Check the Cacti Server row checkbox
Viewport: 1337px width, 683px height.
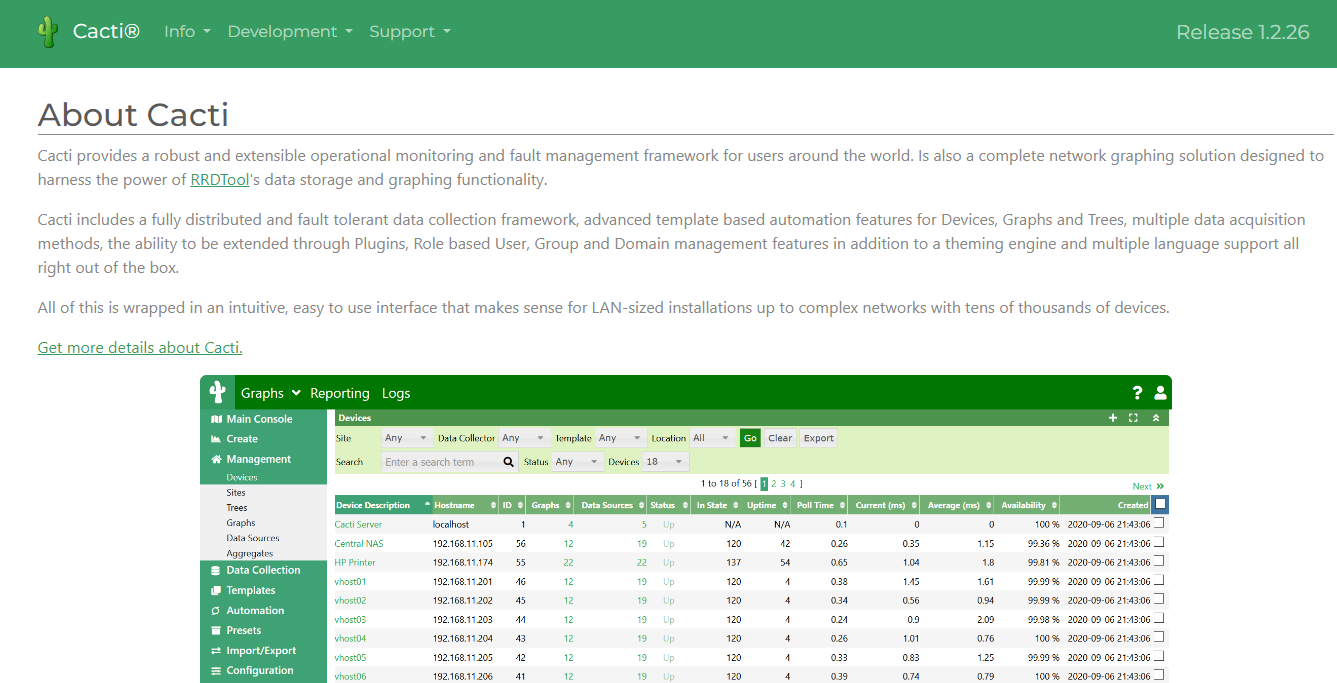pos(1160,523)
